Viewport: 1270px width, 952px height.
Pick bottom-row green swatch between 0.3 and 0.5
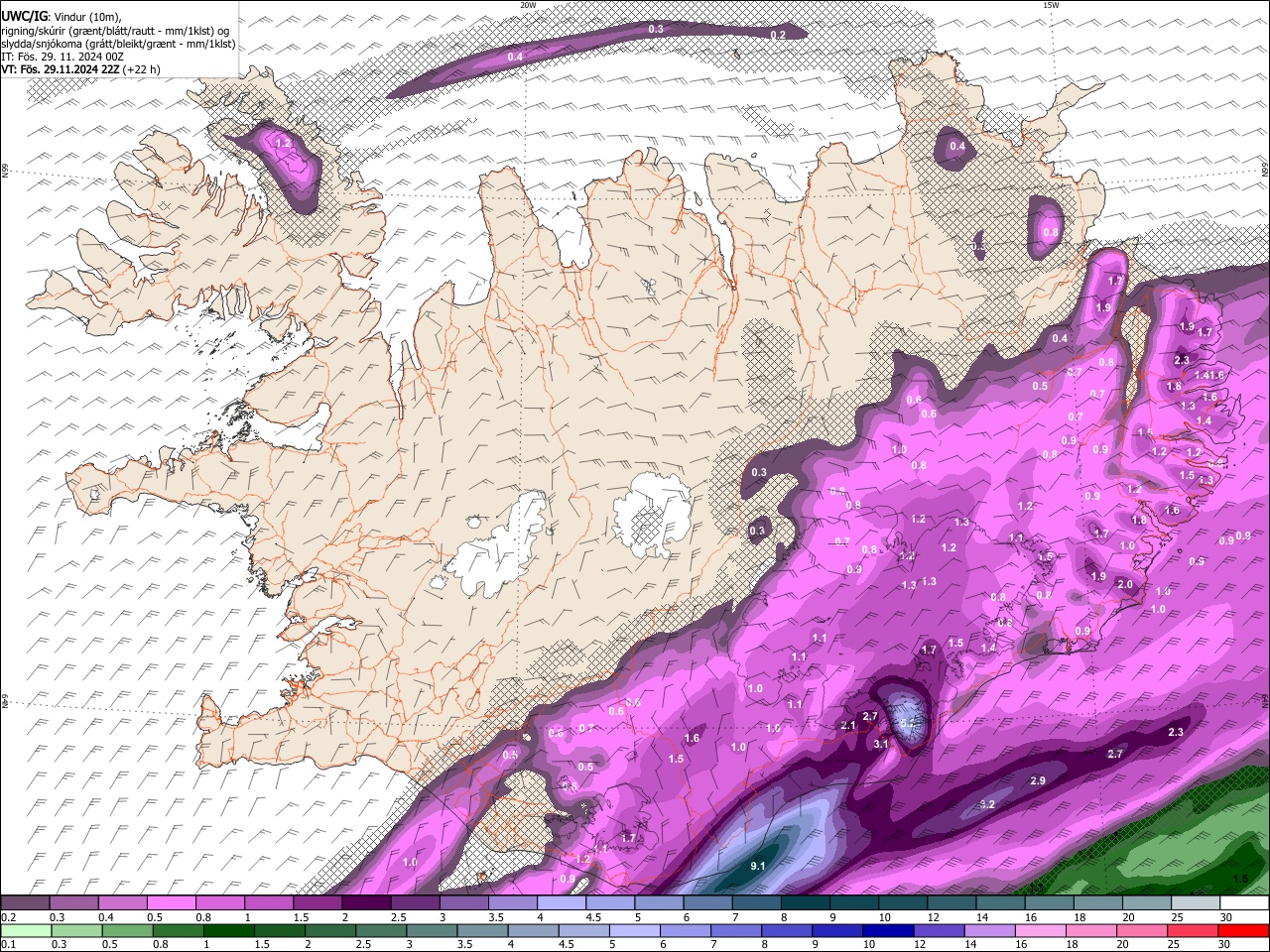[x=74, y=931]
